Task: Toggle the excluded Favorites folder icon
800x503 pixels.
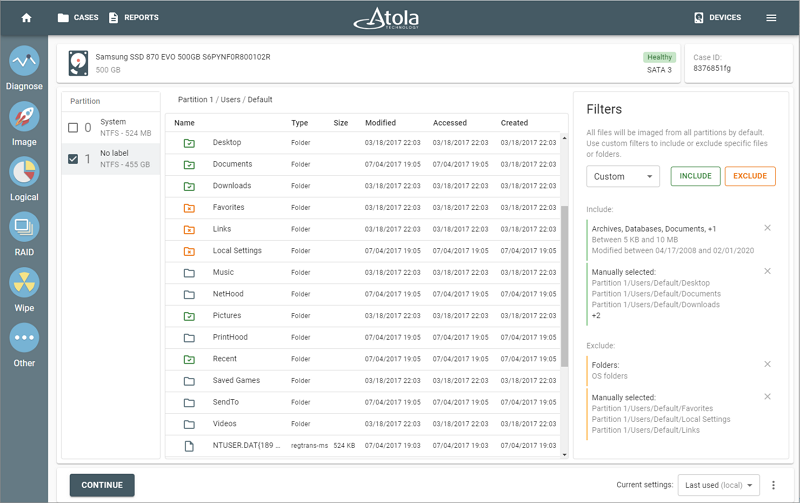Action: (x=189, y=208)
